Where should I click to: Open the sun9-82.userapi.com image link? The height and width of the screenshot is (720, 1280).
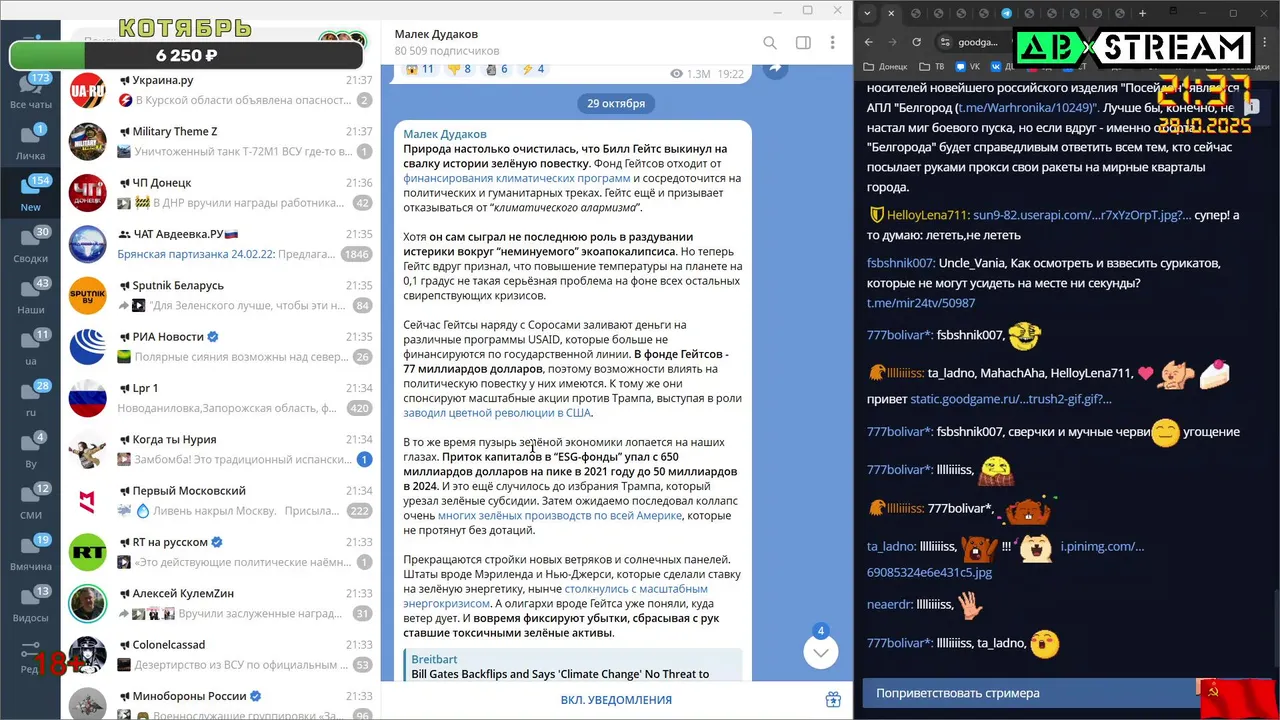click(x=1082, y=215)
